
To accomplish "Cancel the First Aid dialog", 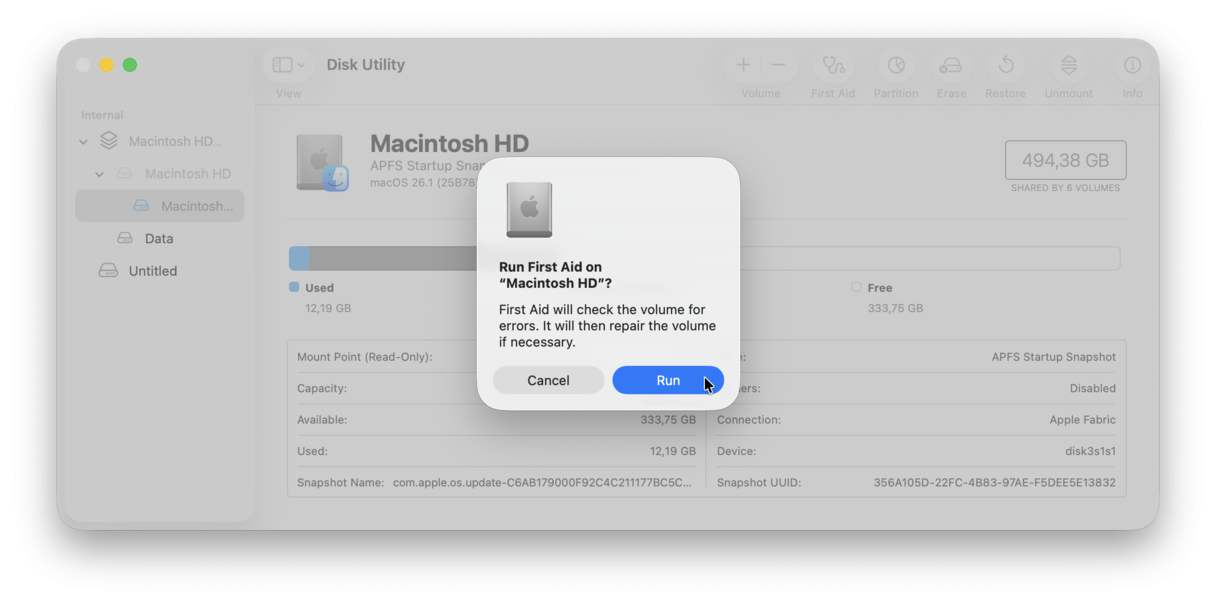I will (x=548, y=380).
